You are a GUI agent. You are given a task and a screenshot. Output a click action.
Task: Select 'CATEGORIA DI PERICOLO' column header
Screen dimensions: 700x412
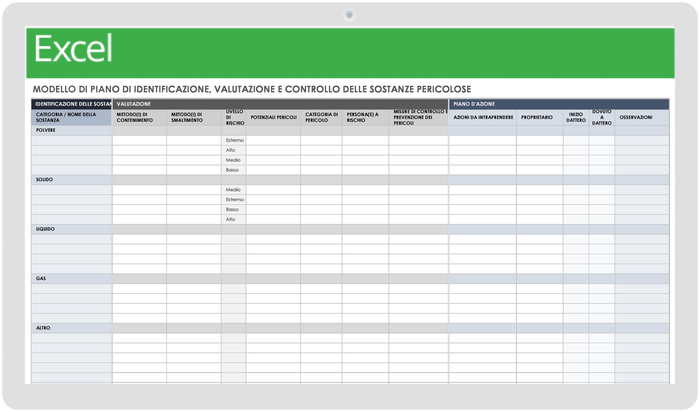pos(321,117)
